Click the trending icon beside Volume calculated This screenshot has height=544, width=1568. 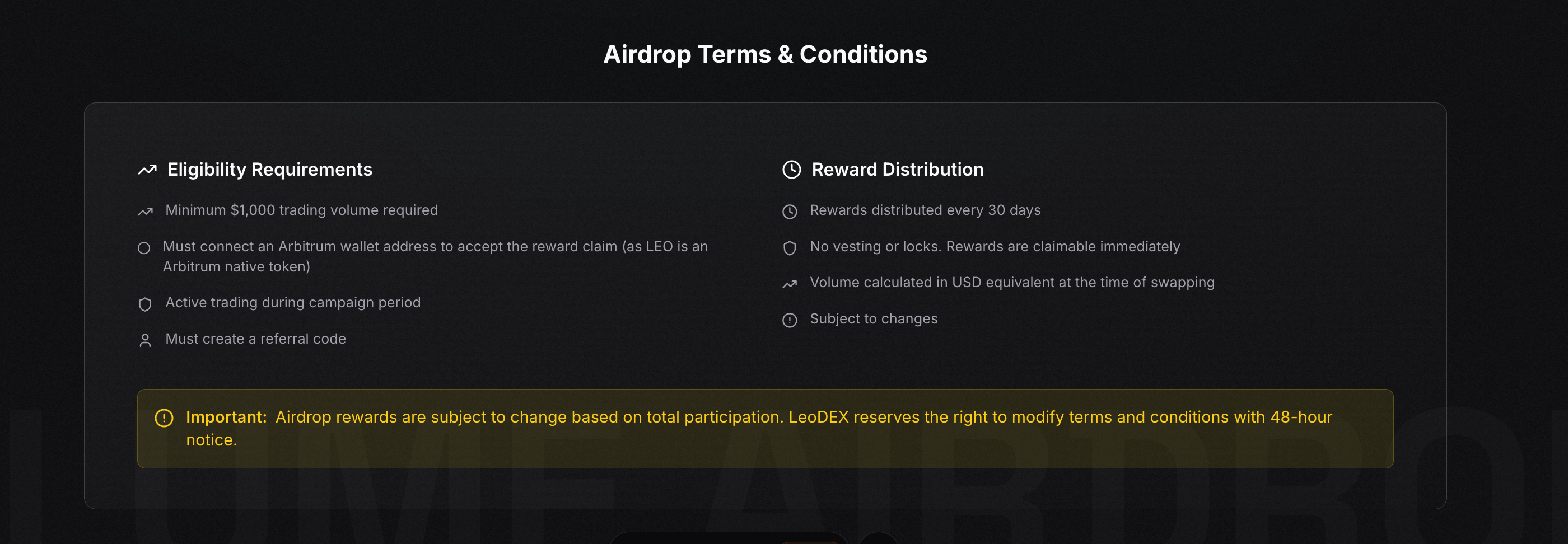[790, 284]
